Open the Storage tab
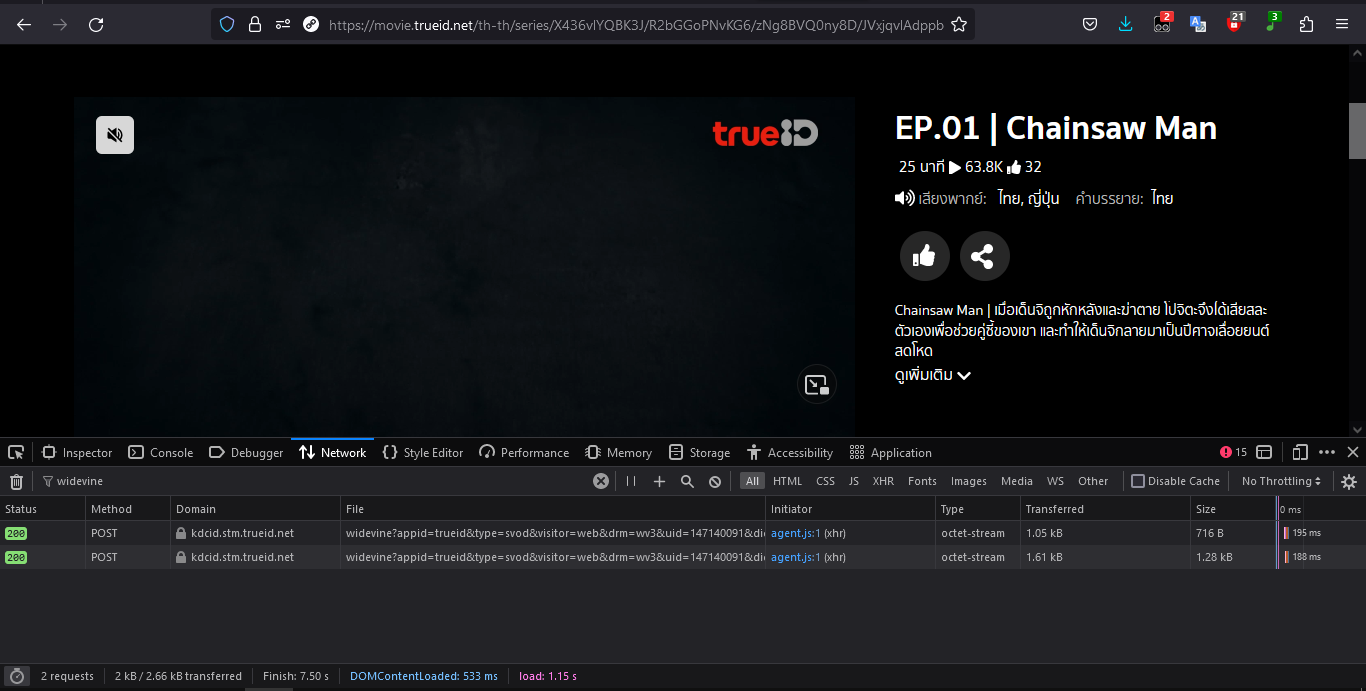 tap(699, 453)
